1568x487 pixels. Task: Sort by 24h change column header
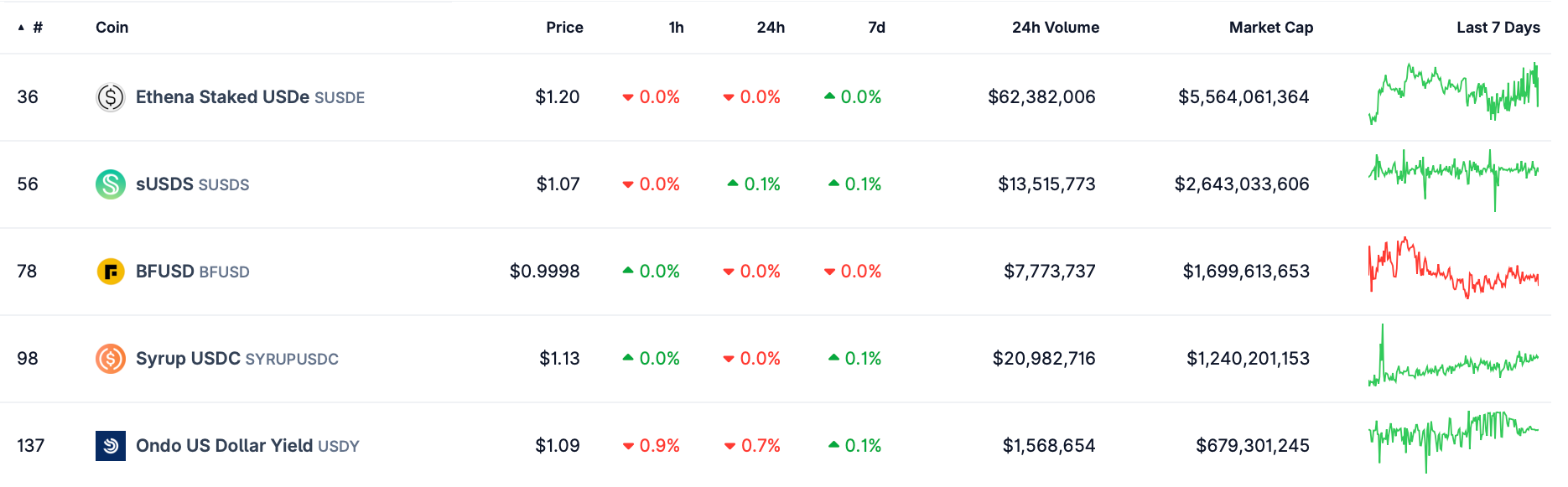click(771, 28)
